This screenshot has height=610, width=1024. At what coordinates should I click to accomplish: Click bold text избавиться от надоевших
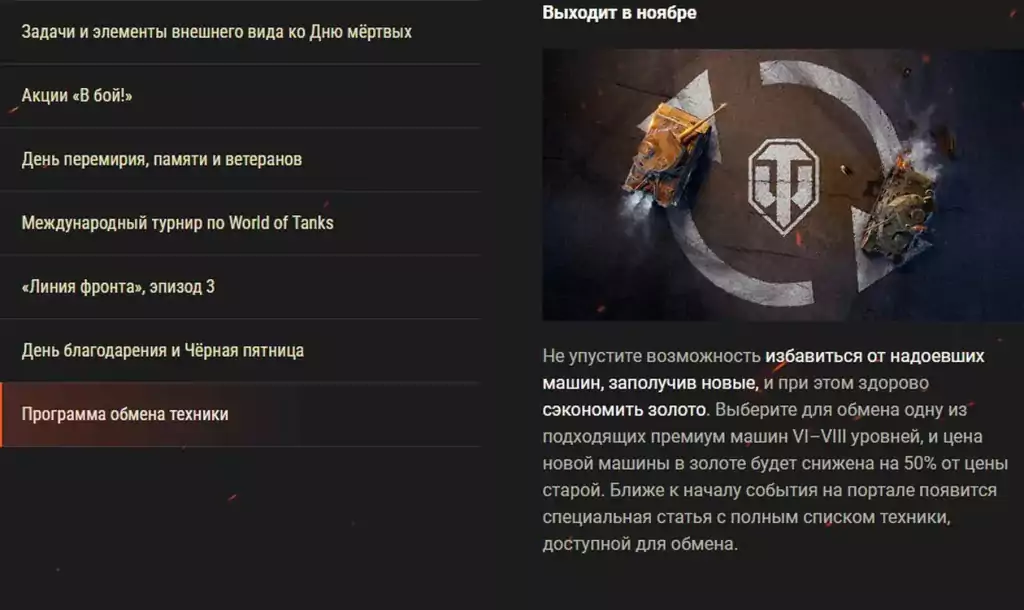(874, 356)
